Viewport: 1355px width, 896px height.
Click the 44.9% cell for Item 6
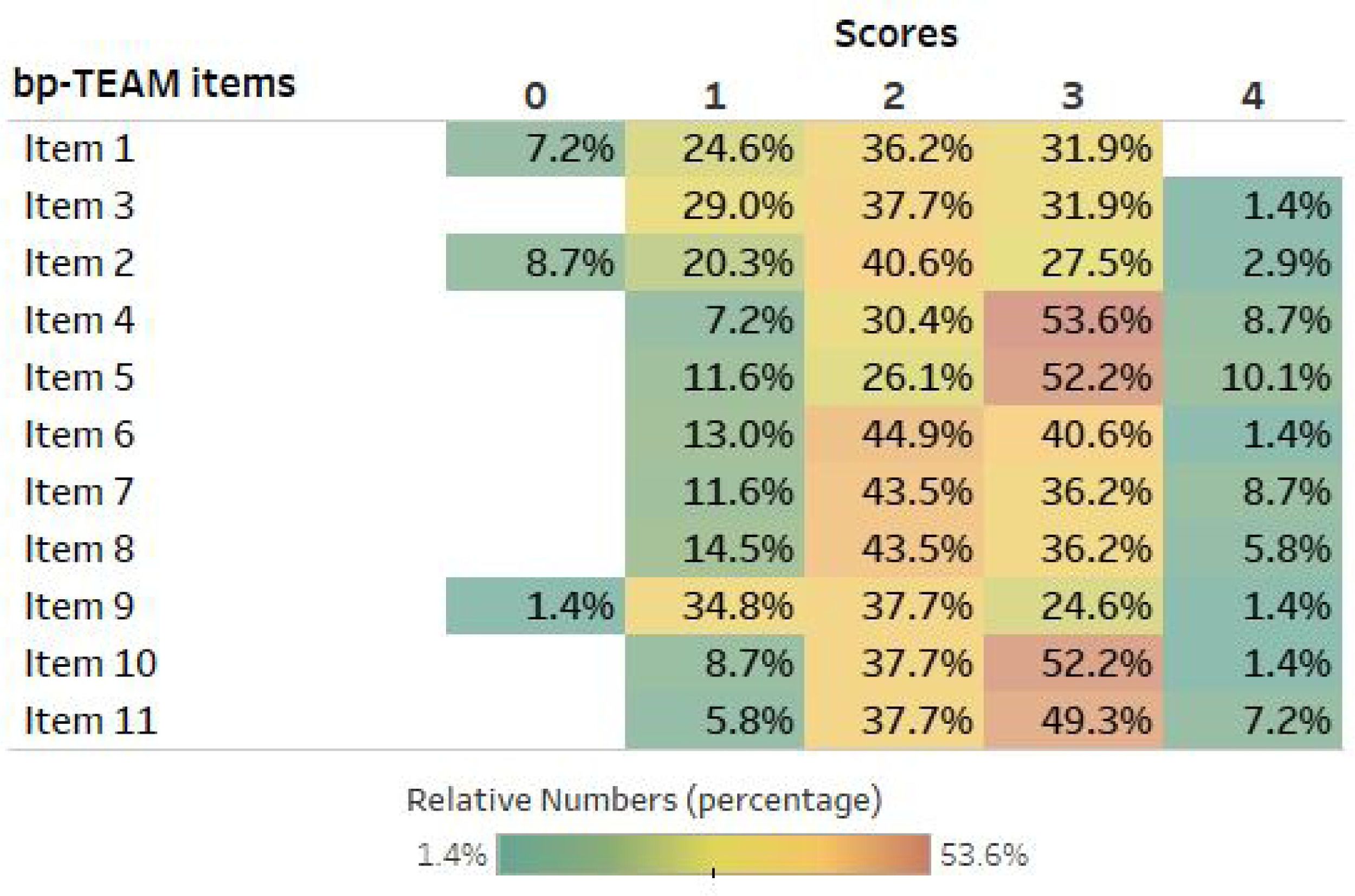tap(894, 434)
